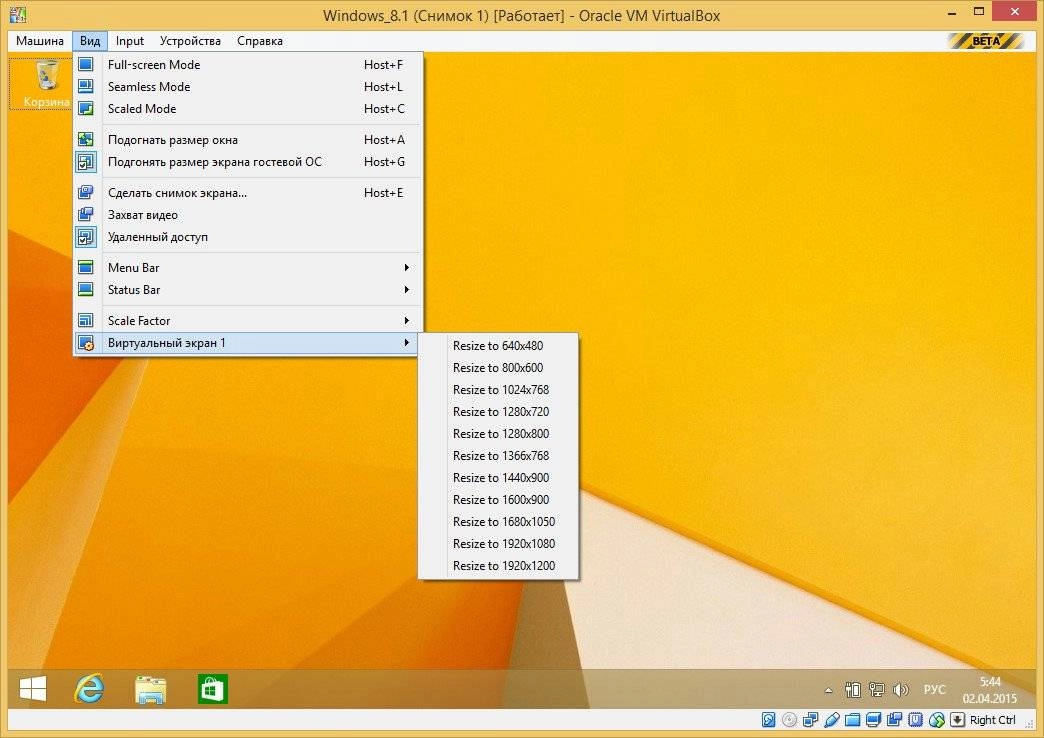Choose Resize to 800x600
This screenshot has width=1044, height=738.
498,368
